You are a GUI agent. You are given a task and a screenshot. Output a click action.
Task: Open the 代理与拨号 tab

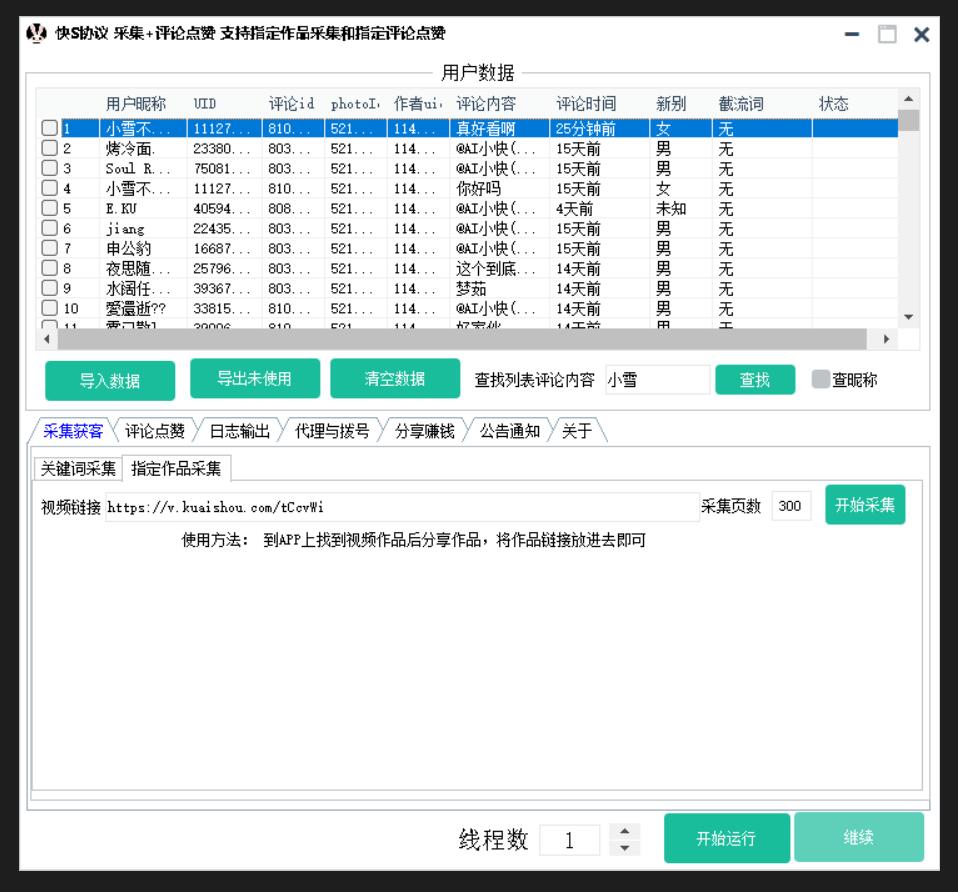[x=331, y=432]
